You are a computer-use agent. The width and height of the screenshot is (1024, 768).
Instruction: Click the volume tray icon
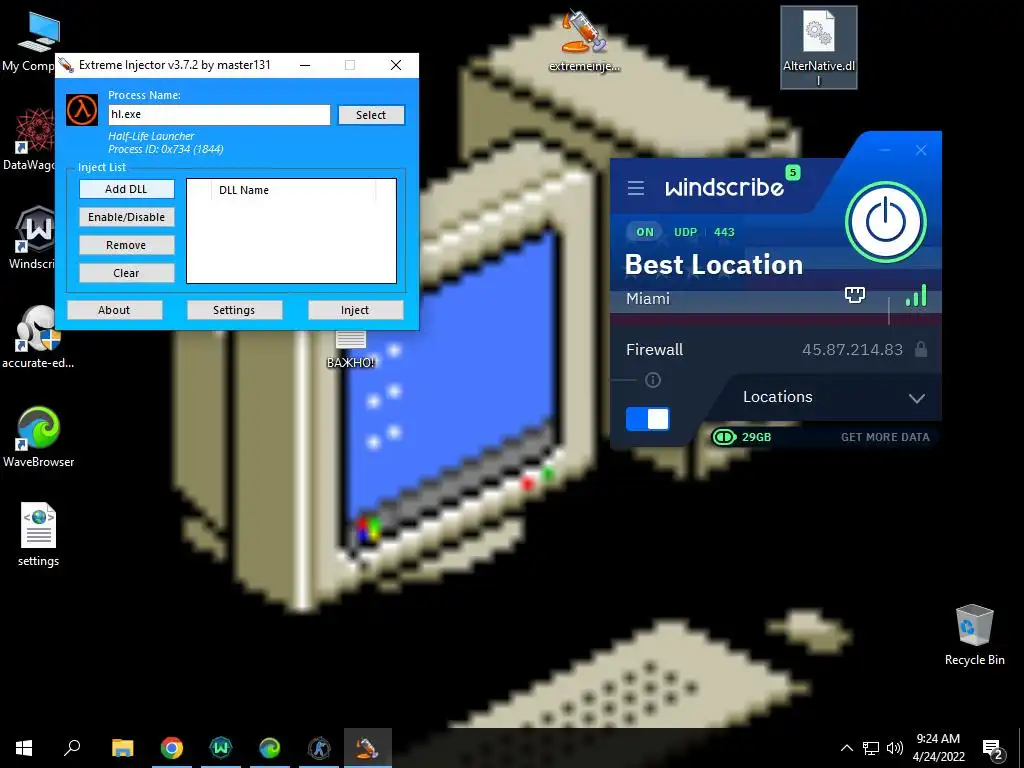click(895, 748)
